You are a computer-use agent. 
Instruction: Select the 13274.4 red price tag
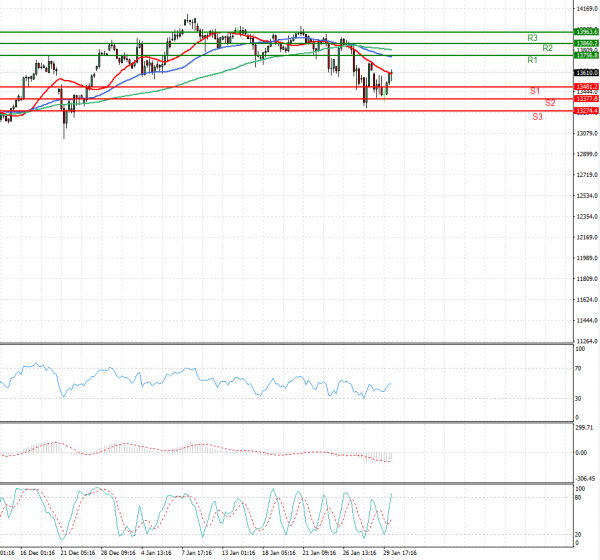(x=587, y=111)
